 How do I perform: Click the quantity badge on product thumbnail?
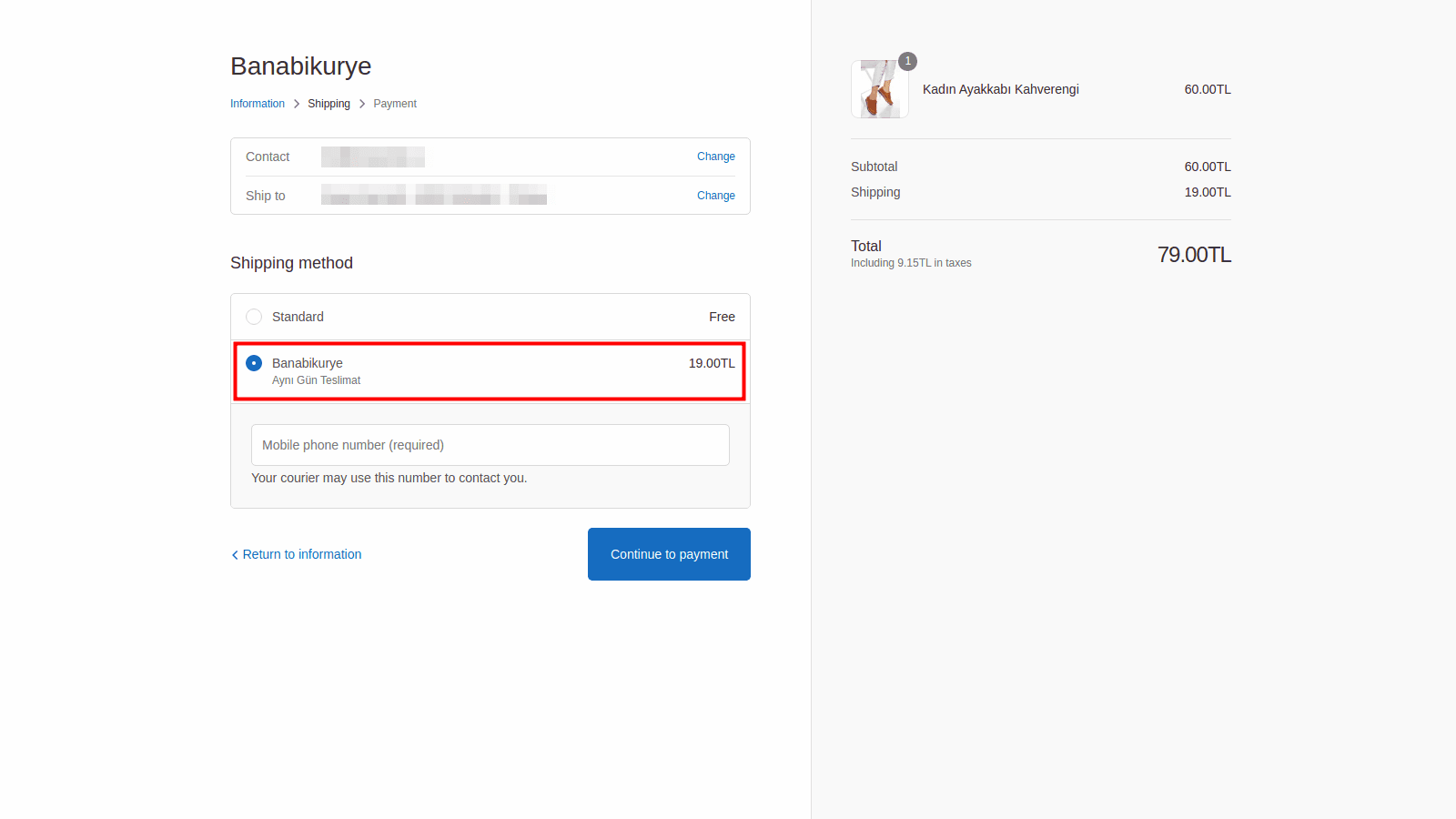pyautogui.click(x=907, y=61)
